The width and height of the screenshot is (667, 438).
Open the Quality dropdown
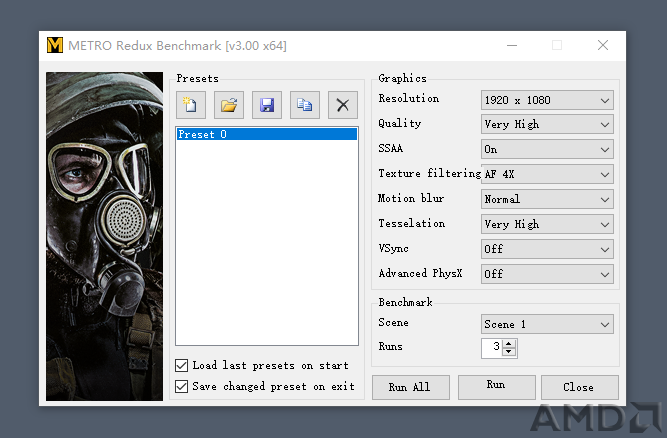click(x=547, y=125)
